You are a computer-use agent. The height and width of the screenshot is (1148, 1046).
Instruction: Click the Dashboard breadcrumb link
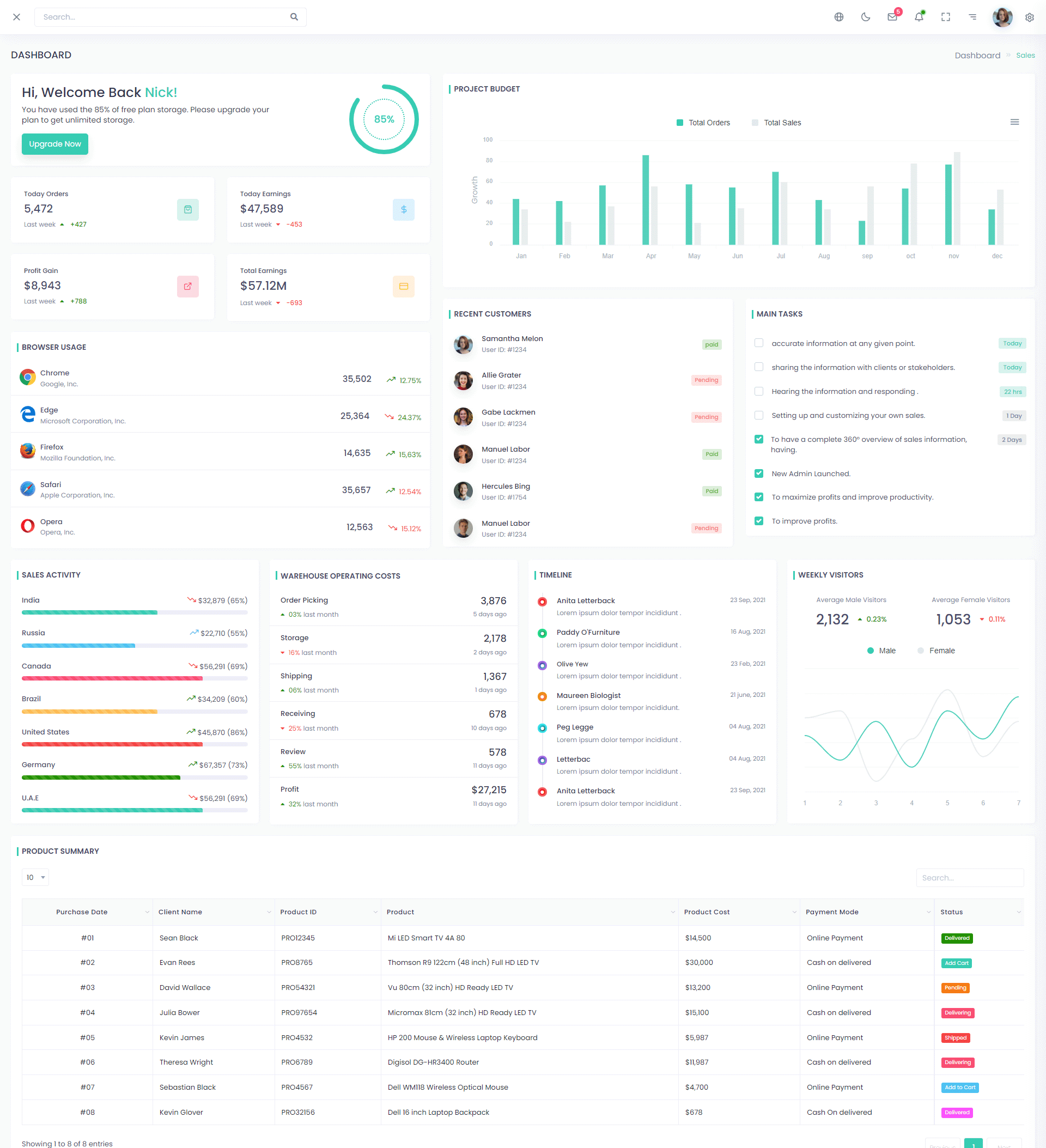977,55
